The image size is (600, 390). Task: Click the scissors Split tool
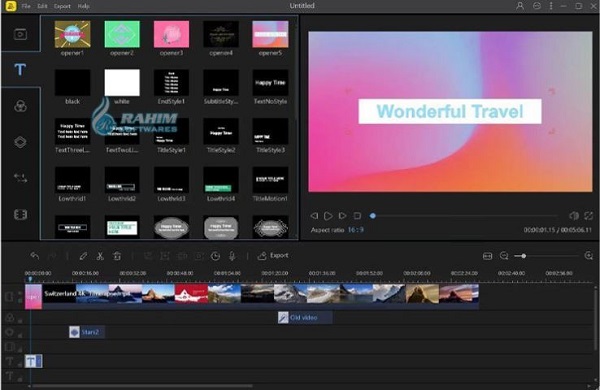(100, 256)
